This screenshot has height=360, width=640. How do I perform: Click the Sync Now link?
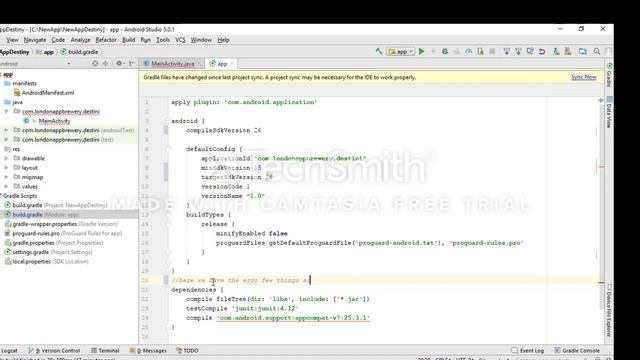(584, 77)
